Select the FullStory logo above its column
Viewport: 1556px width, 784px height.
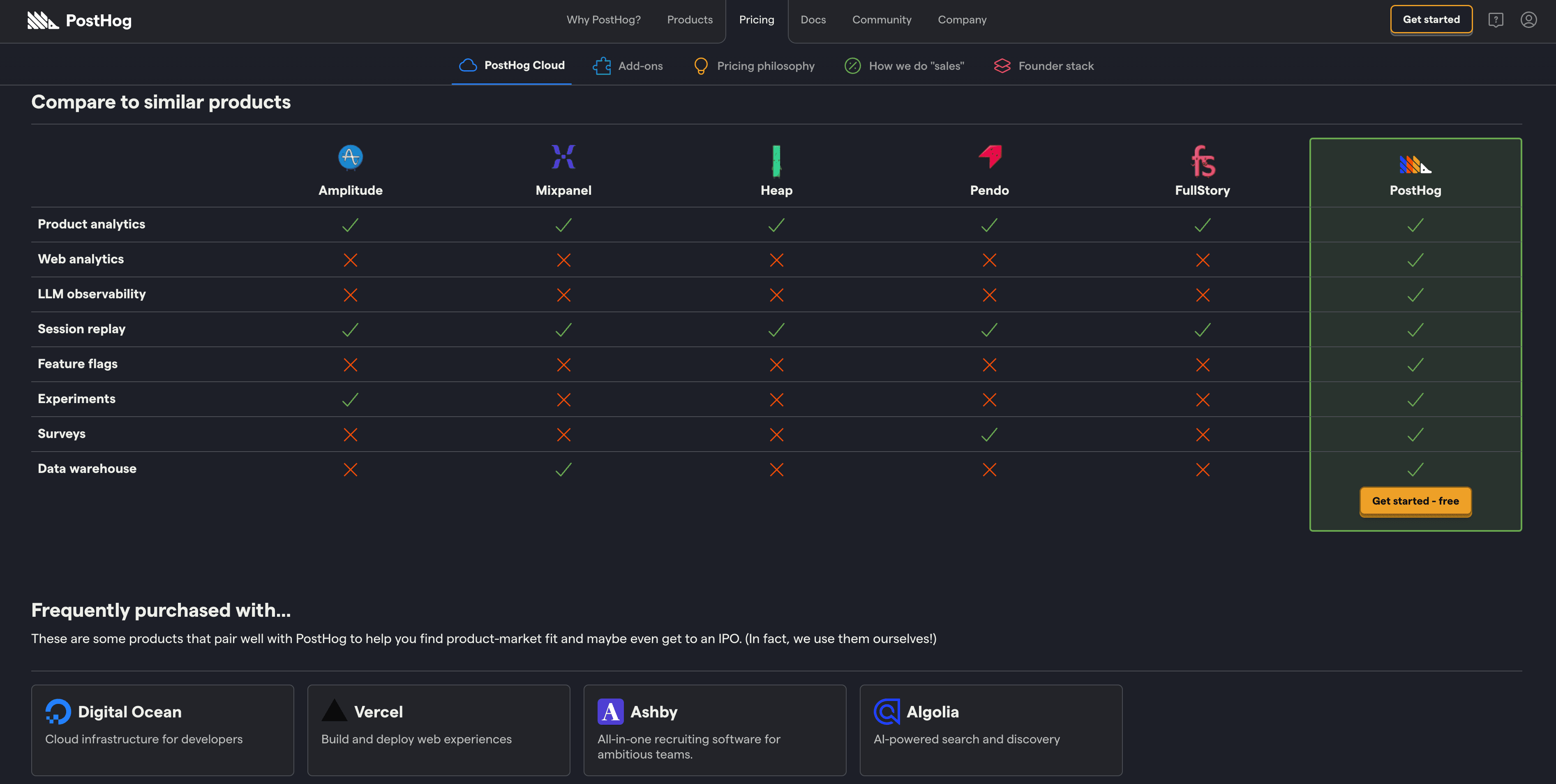(x=1202, y=159)
